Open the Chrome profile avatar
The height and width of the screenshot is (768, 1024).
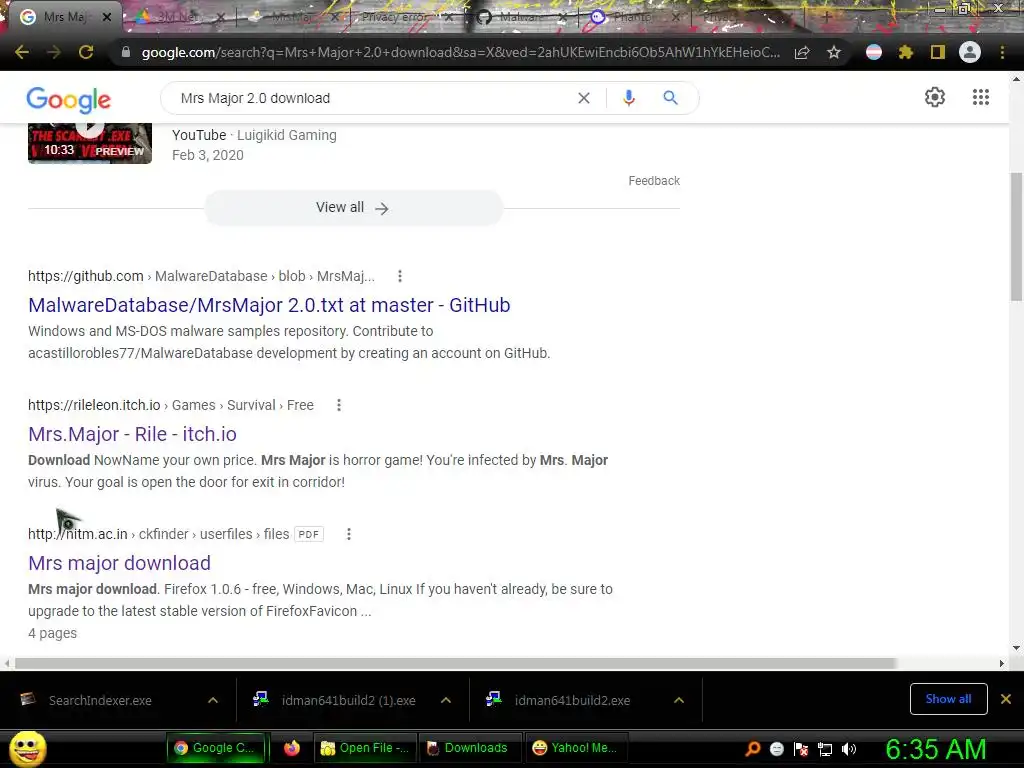click(970, 52)
